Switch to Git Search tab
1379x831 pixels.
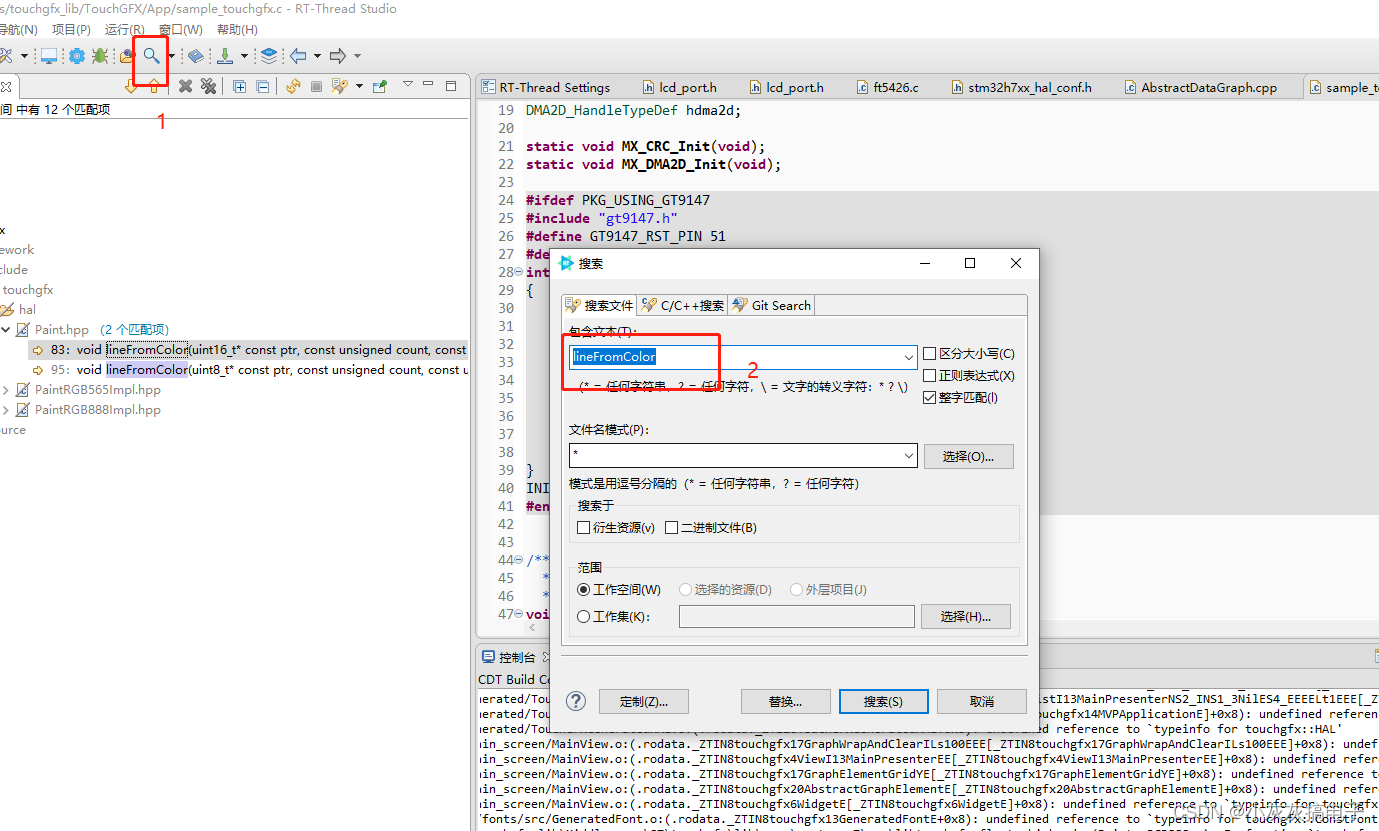coord(771,306)
